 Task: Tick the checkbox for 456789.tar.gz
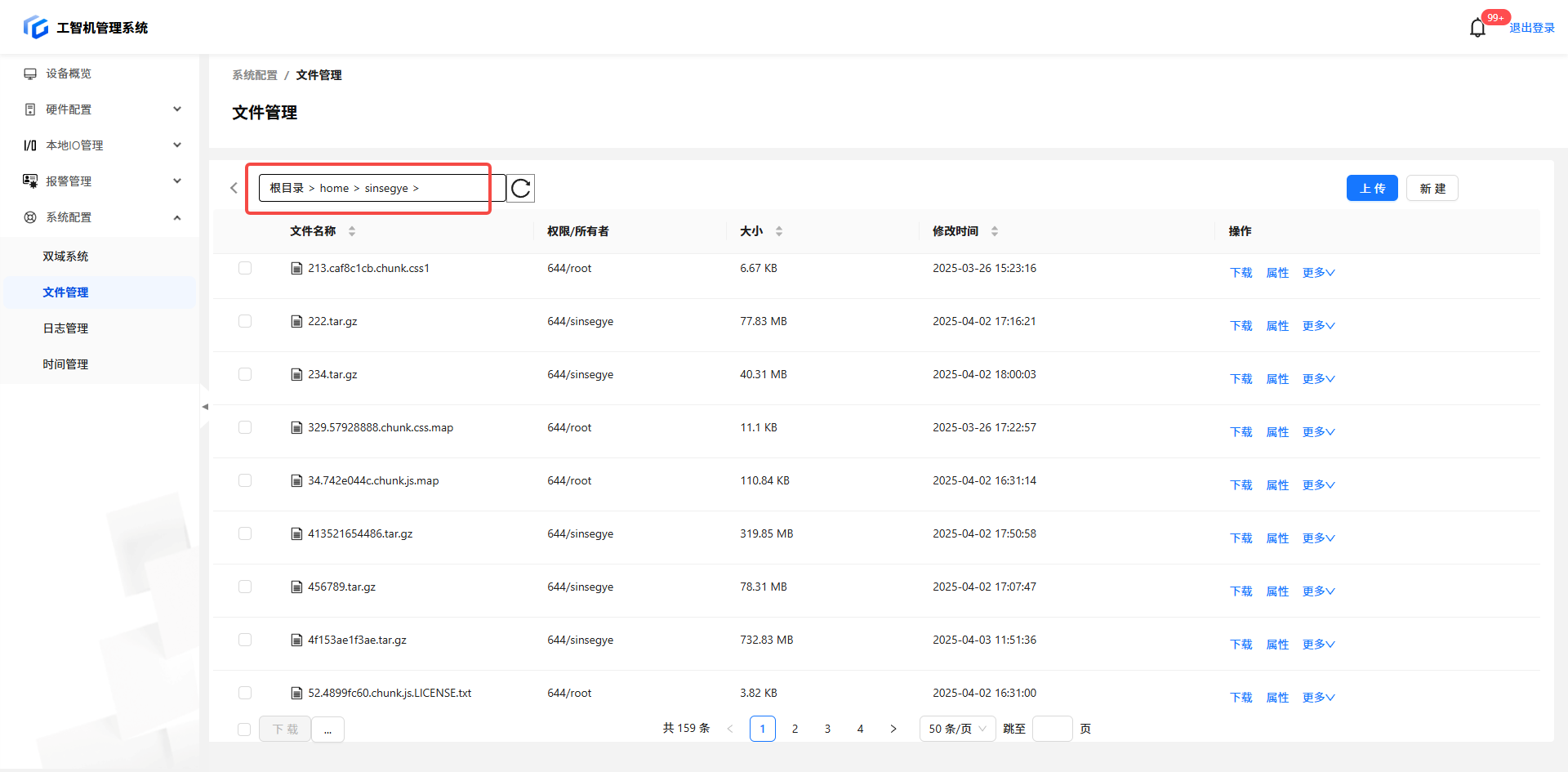[245, 587]
